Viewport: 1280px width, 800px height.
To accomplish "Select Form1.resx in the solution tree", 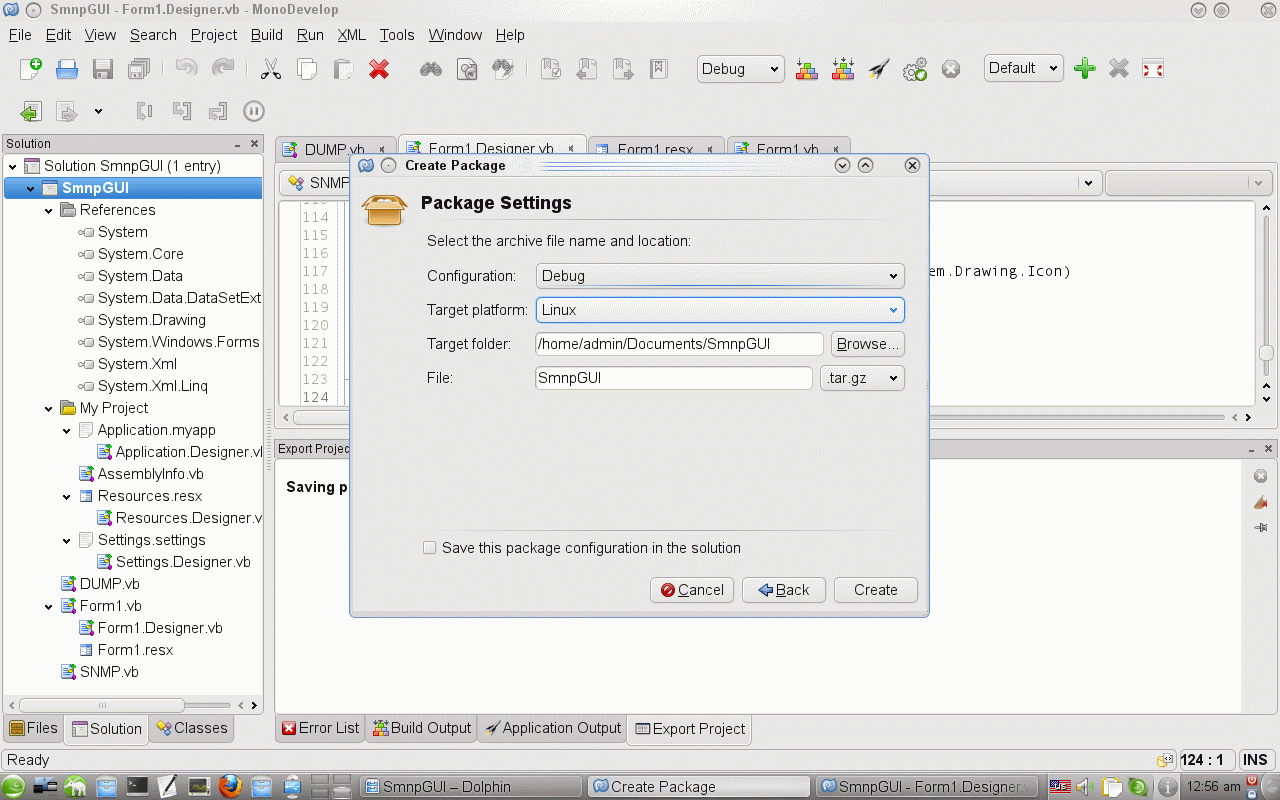I will tap(135, 650).
